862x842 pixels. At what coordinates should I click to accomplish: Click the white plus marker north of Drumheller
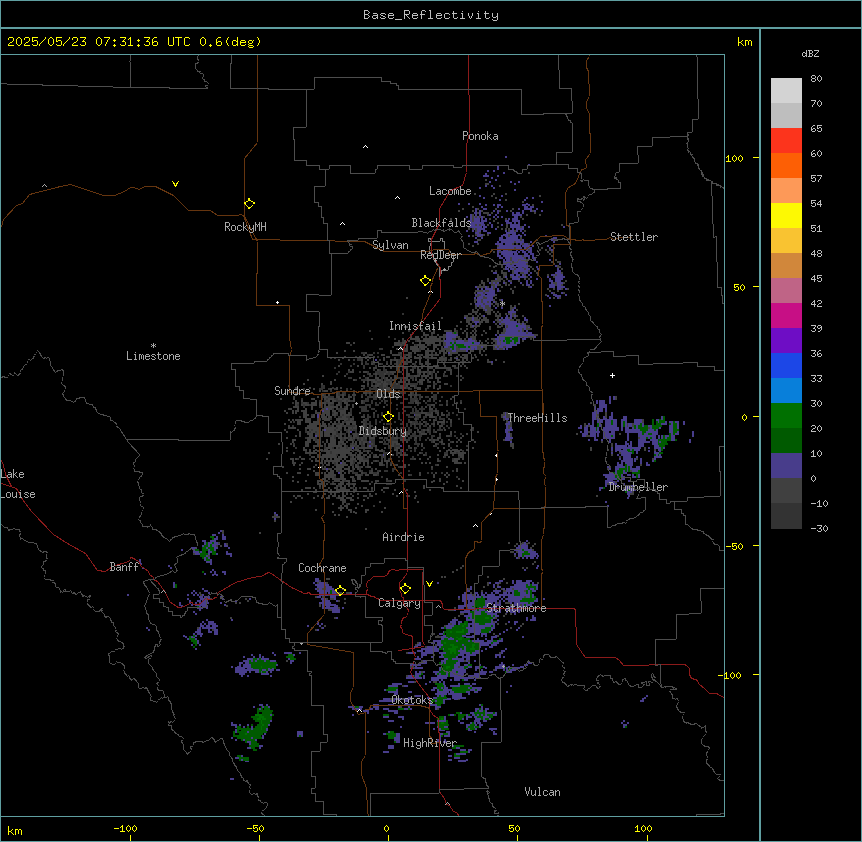[x=612, y=375]
